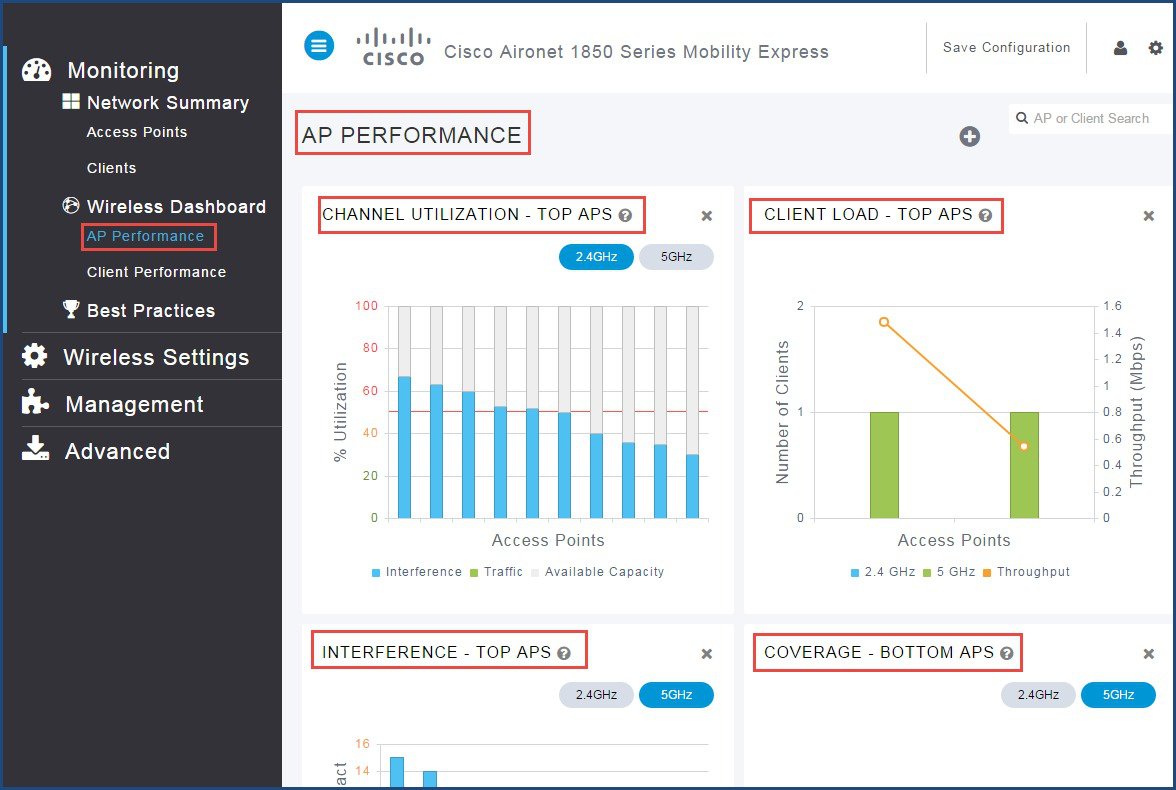
Task: Open help for Client Load widget
Action: tap(985, 215)
